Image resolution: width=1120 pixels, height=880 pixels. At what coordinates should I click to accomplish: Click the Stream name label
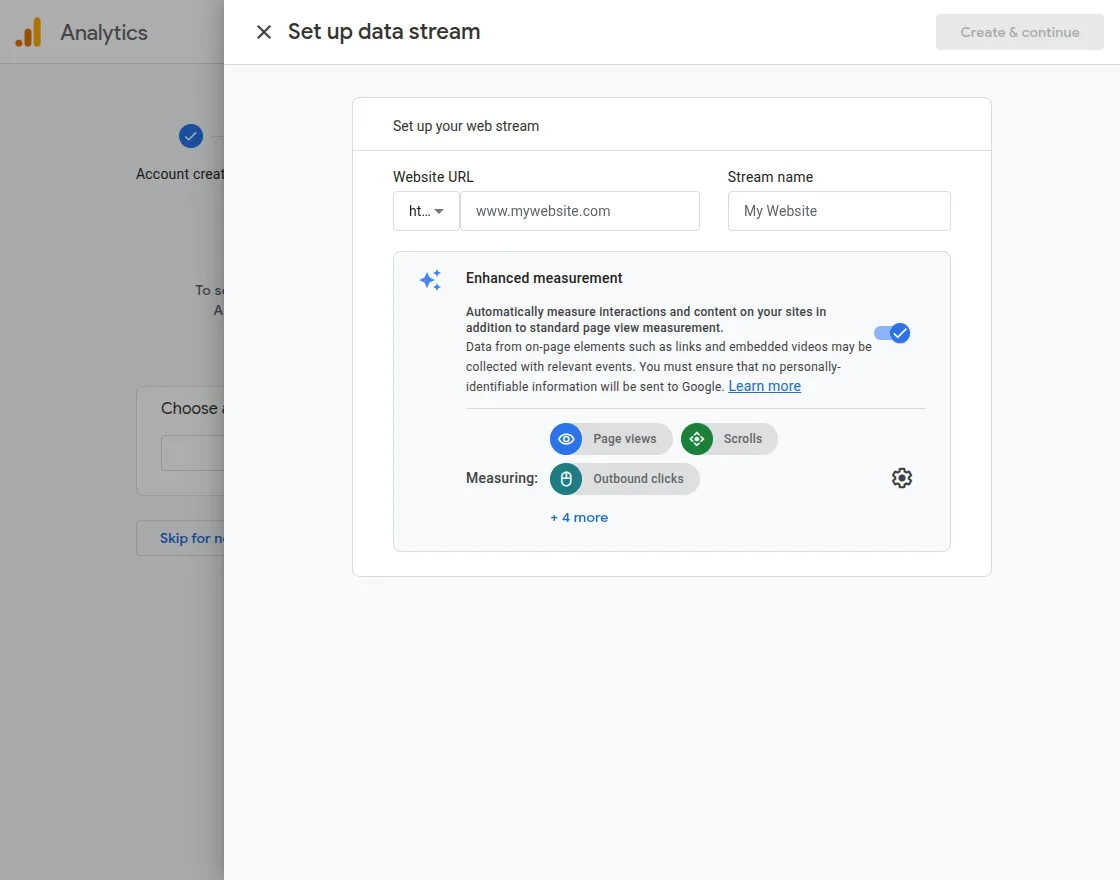[x=770, y=176]
